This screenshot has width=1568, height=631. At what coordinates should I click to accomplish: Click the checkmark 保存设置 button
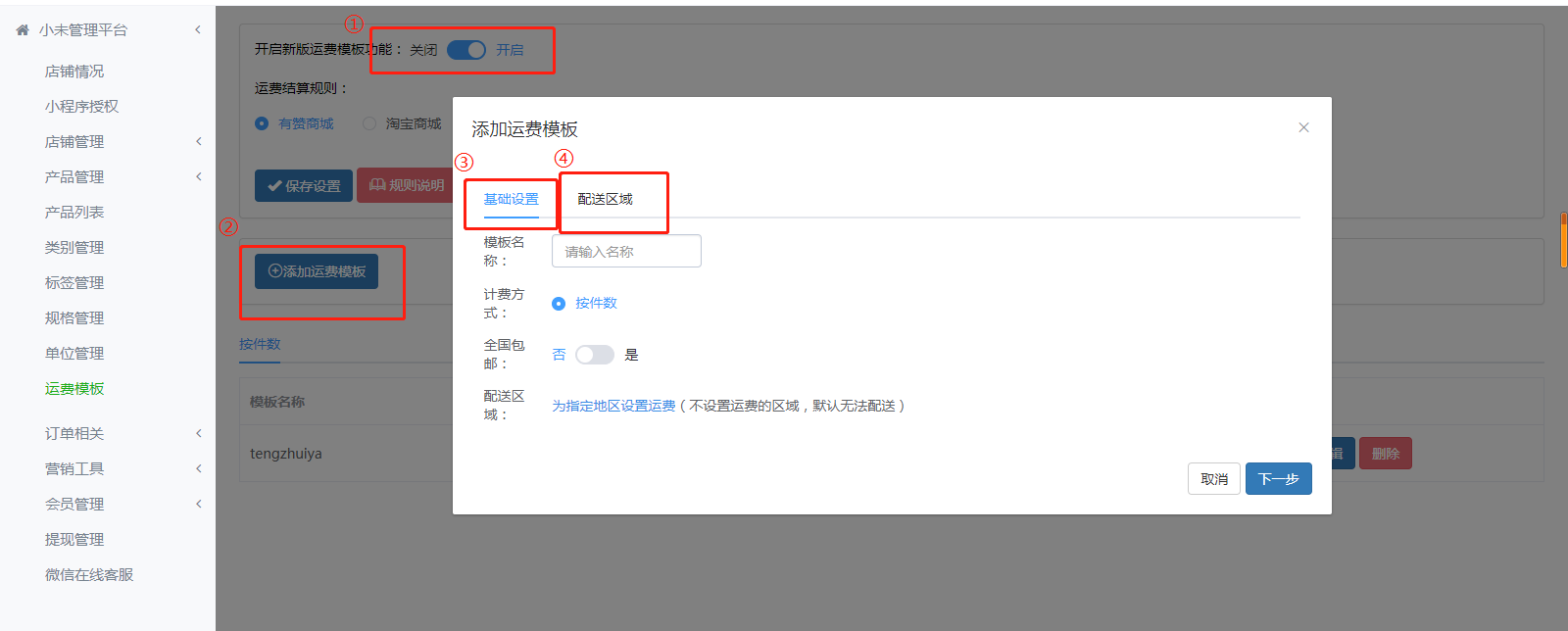click(304, 185)
